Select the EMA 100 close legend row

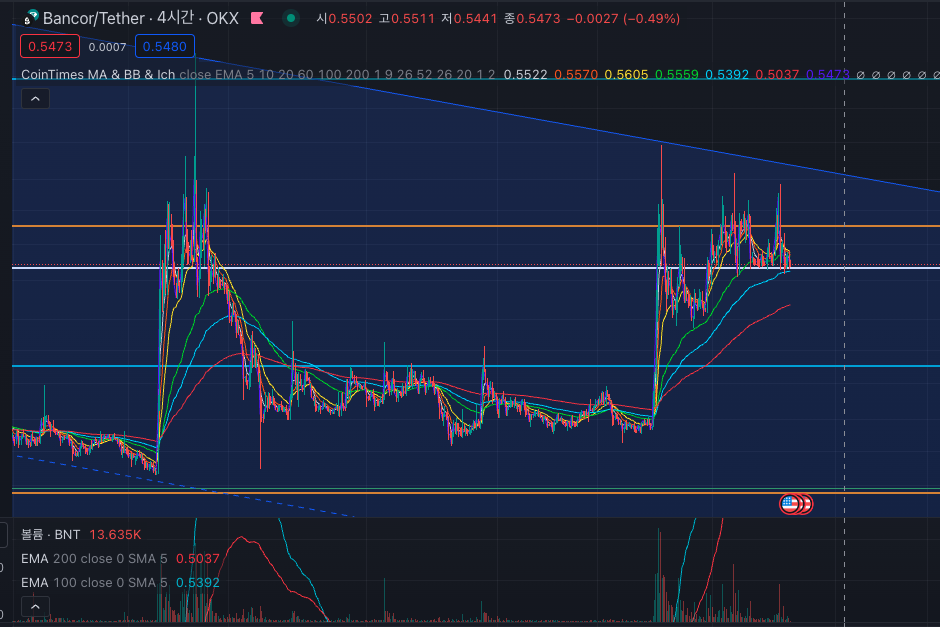click(x=94, y=583)
